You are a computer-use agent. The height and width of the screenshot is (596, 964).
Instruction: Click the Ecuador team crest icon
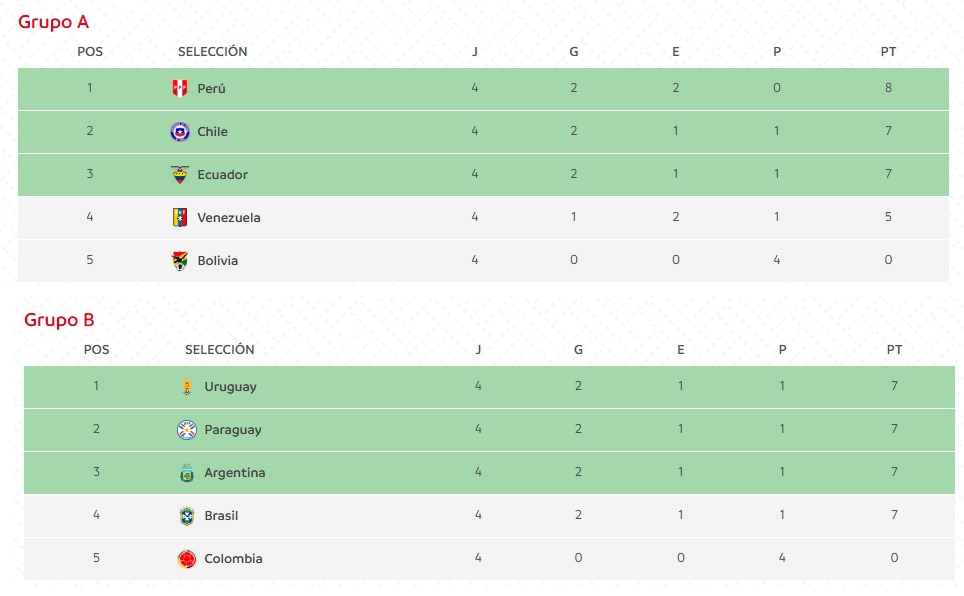(180, 174)
